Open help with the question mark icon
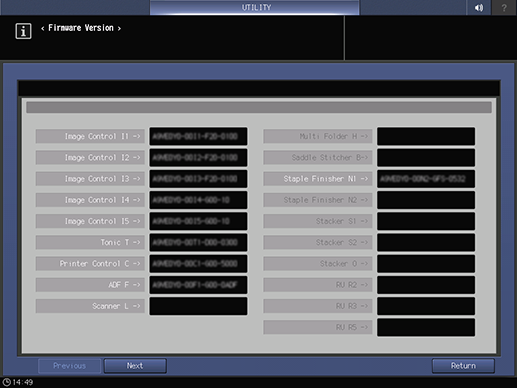Screen dimensions: 517x388 504,7
